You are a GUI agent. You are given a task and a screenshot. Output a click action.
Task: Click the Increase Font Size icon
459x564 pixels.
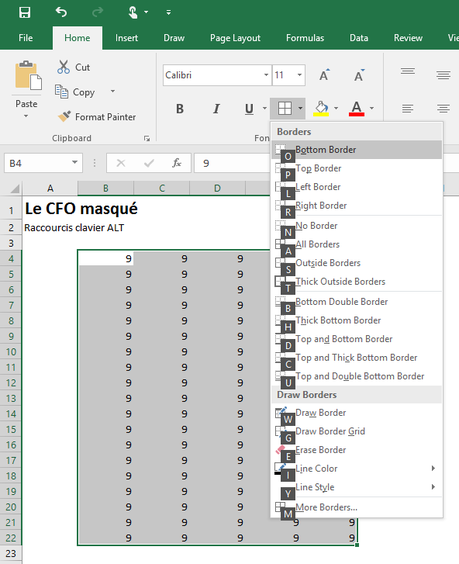click(324, 75)
